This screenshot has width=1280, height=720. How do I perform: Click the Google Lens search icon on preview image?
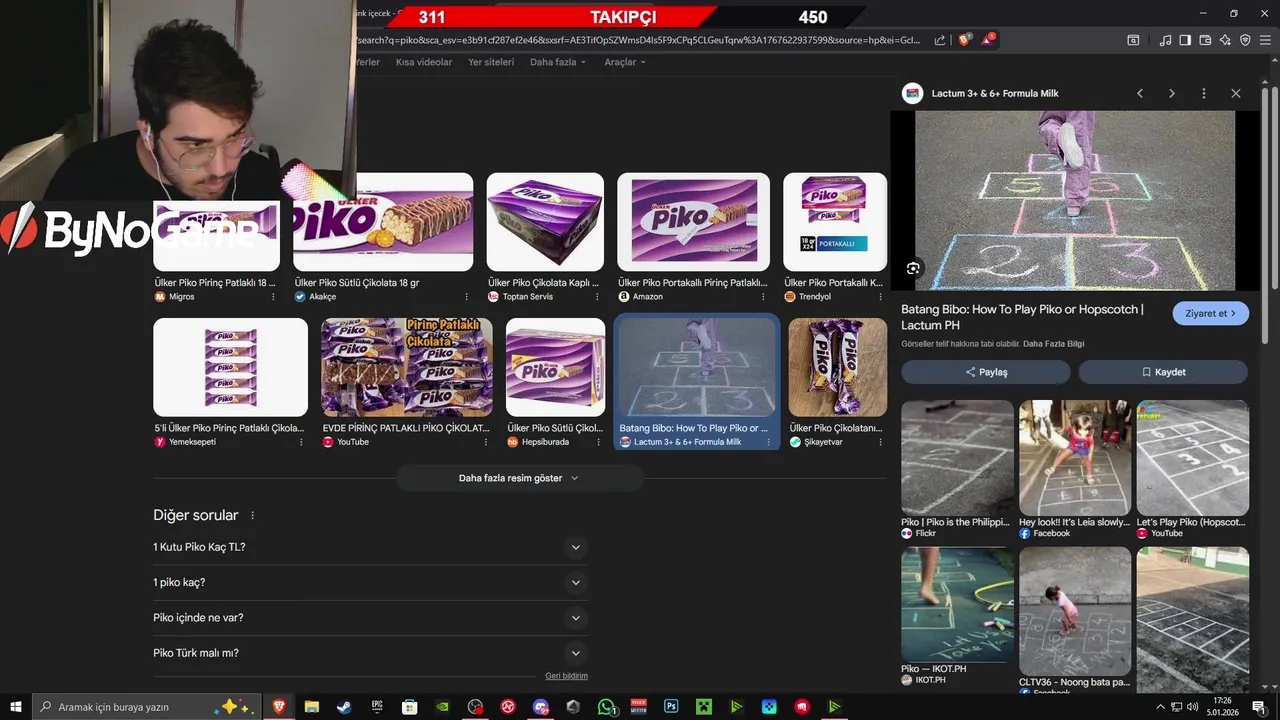point(913,268)
